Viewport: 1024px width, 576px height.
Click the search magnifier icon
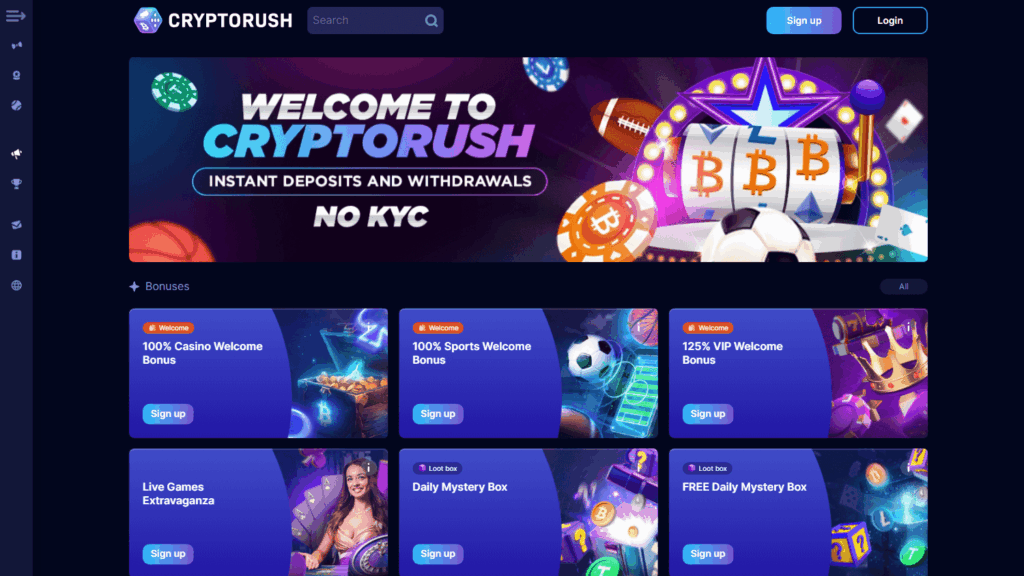coord(431,21)
